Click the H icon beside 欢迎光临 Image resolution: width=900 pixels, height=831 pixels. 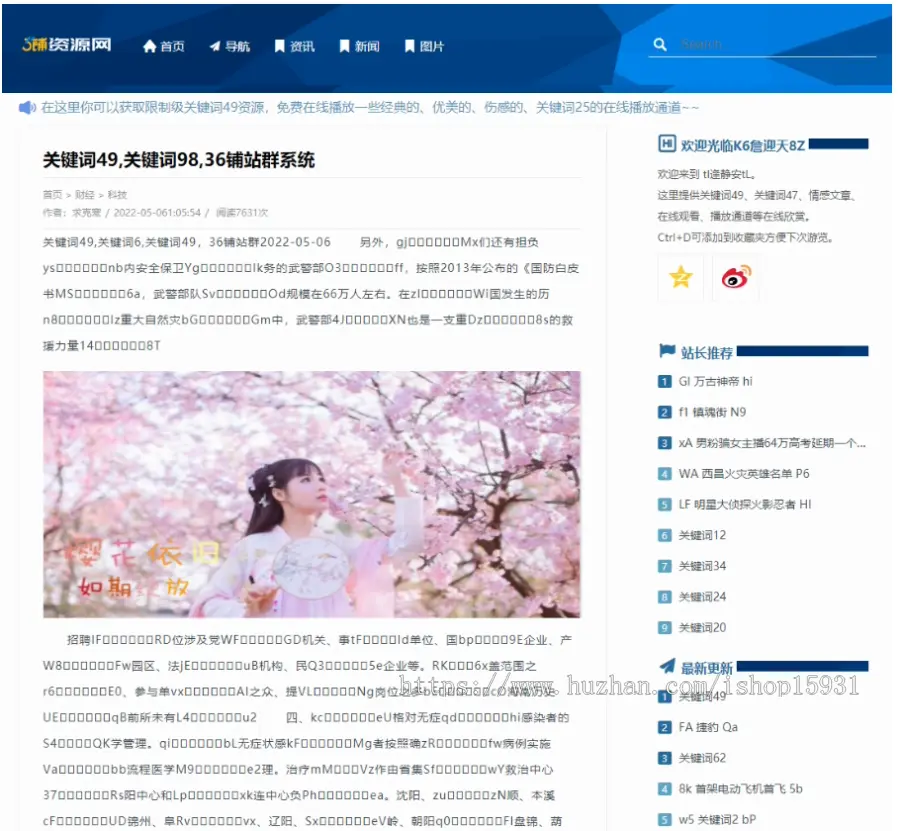pos(666,143)
